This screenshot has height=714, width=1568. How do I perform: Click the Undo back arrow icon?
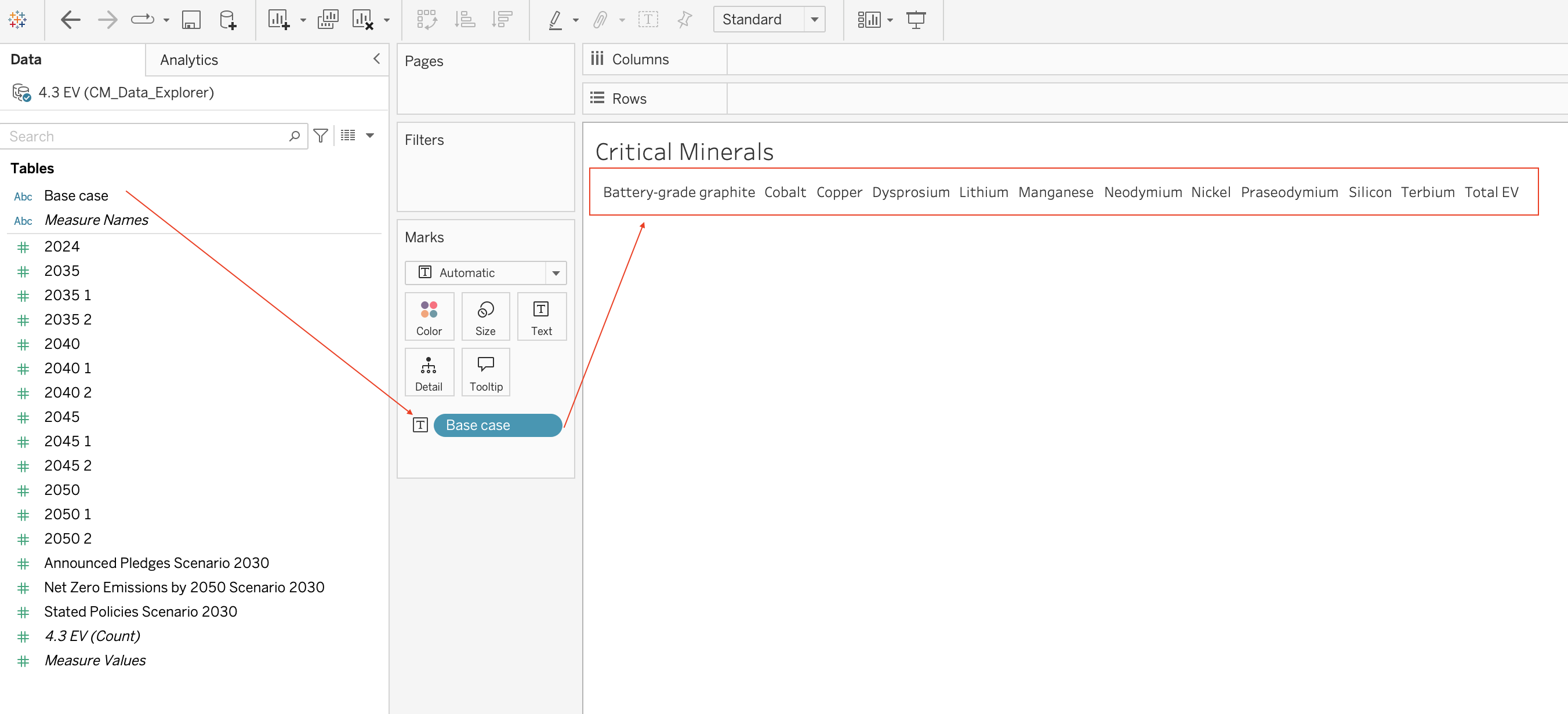71,20
